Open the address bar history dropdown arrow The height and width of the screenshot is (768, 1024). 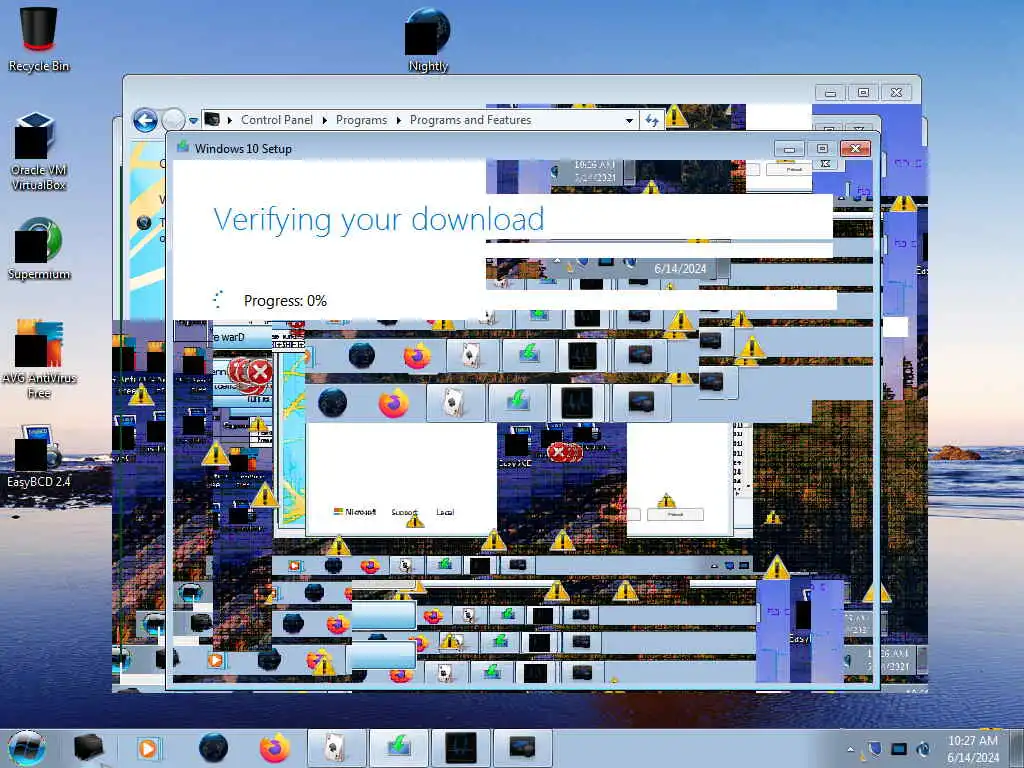tap(629, 120)
